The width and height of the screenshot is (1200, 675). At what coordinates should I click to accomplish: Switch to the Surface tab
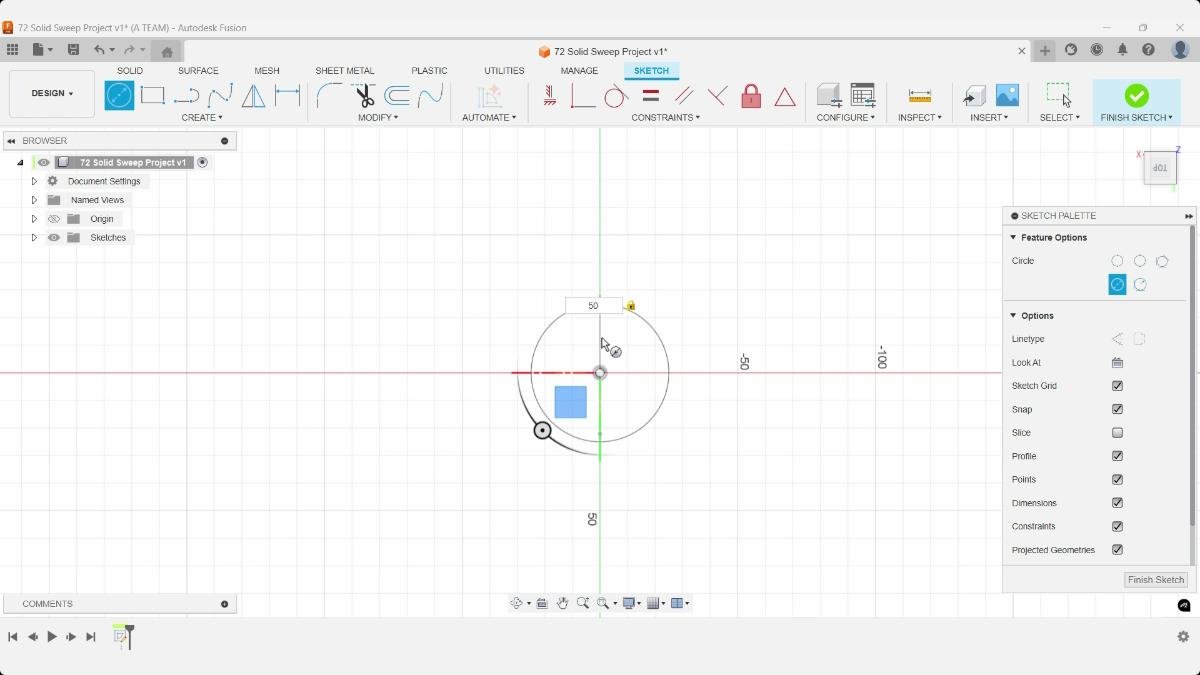point(198,71)
